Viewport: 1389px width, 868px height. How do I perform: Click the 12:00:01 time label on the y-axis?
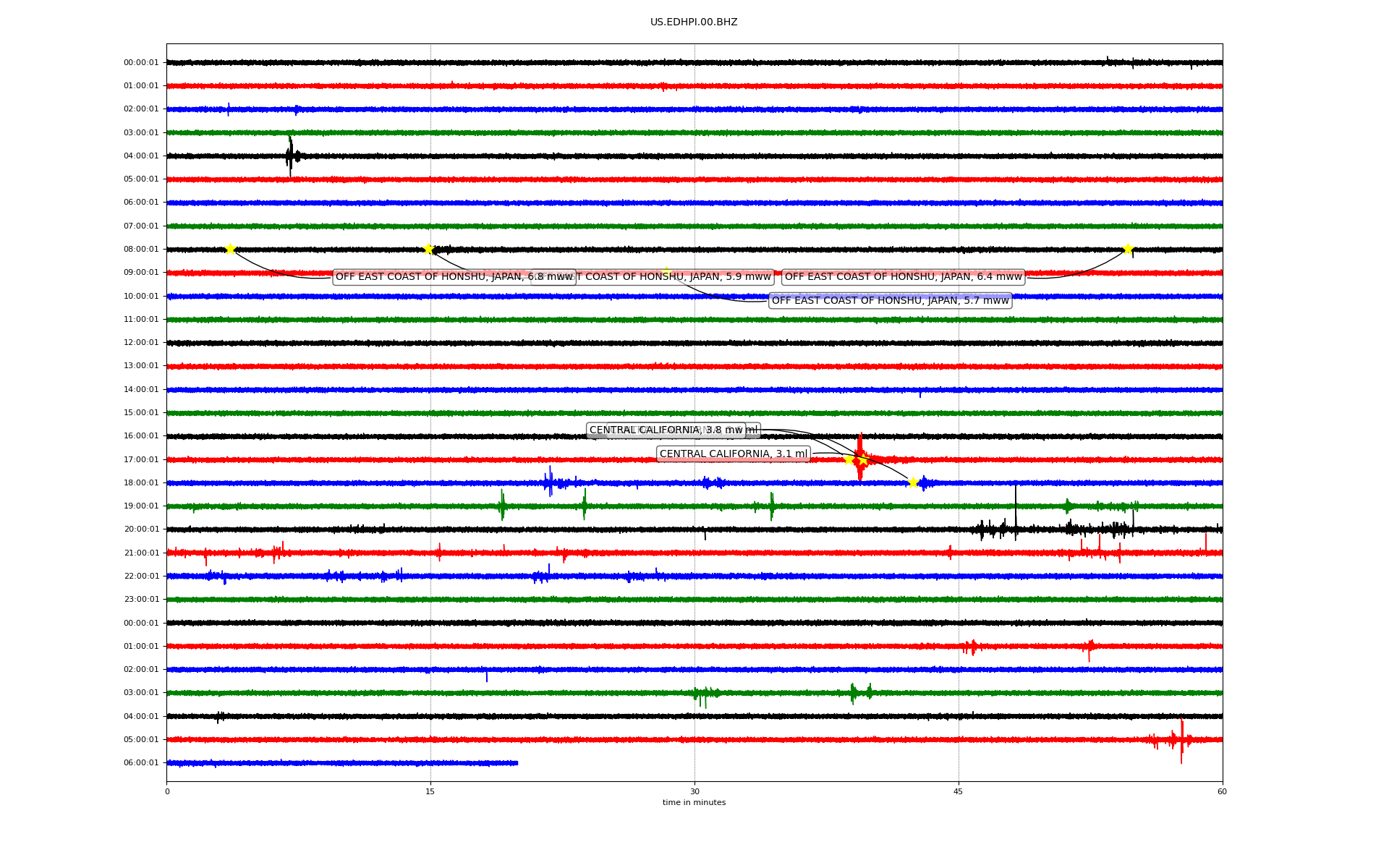click(141, 343)
